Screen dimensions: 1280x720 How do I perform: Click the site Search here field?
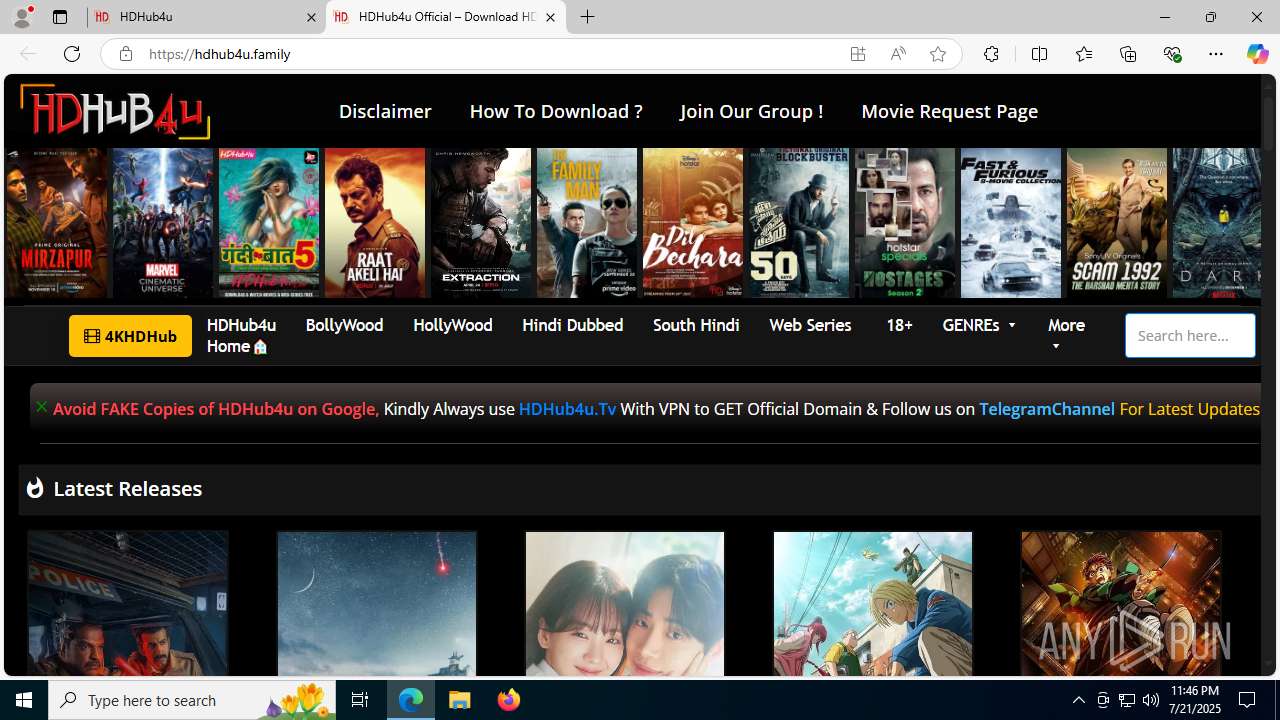(1190, 336)
